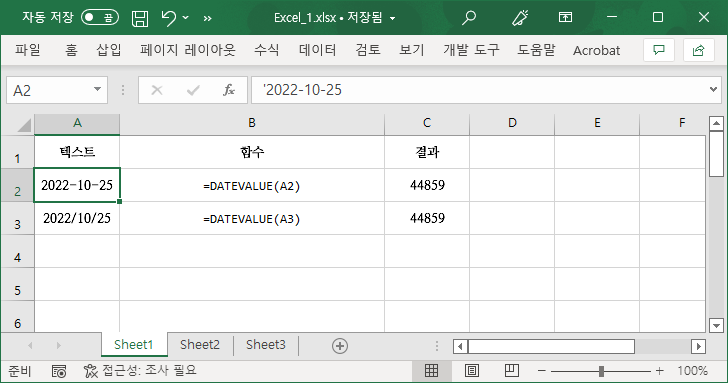
Task: Select cell containing 2022/10/25
Action: point(77,218)
